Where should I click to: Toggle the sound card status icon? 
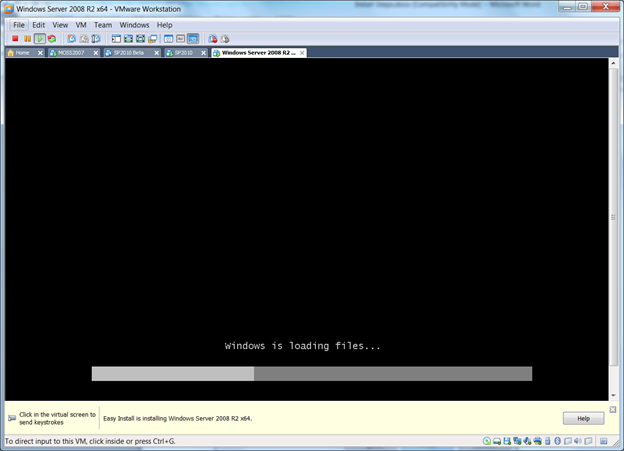(527, 441)
